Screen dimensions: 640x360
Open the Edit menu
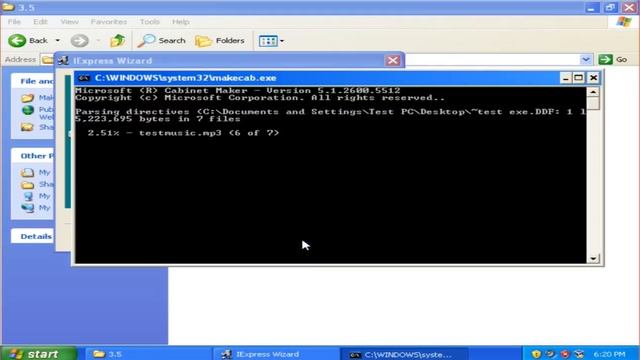40,22
